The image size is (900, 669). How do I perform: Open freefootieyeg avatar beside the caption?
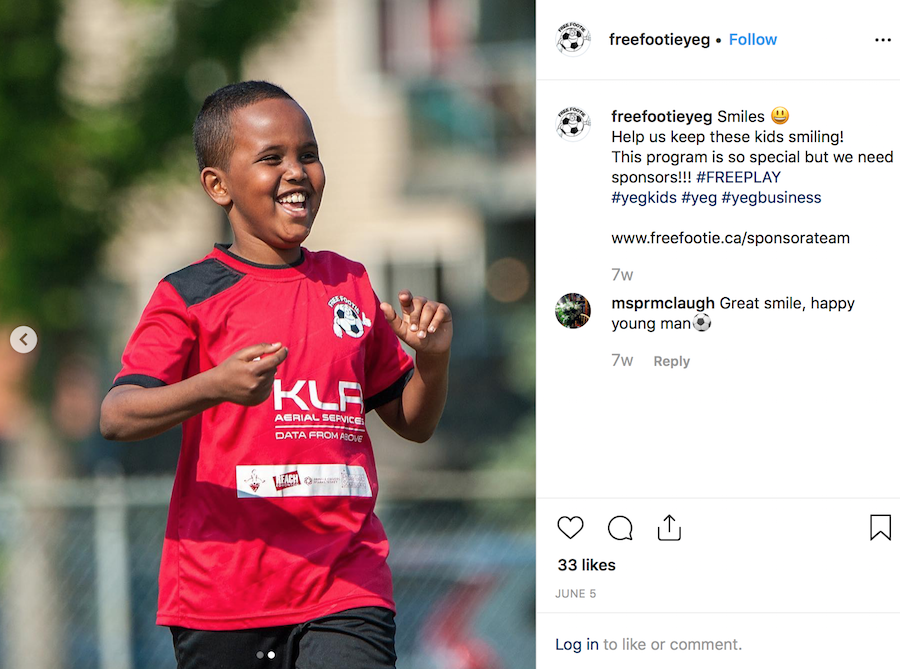tap(572, 123)
